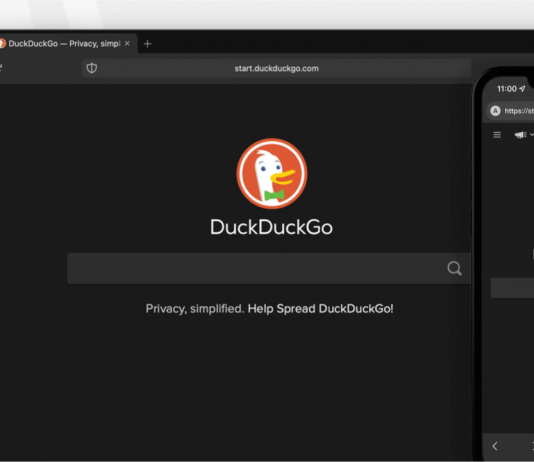Close the DuckDuckGo browser tab
Image resolution: width=534 pixels, height=462 pixels.
point(127,44)
